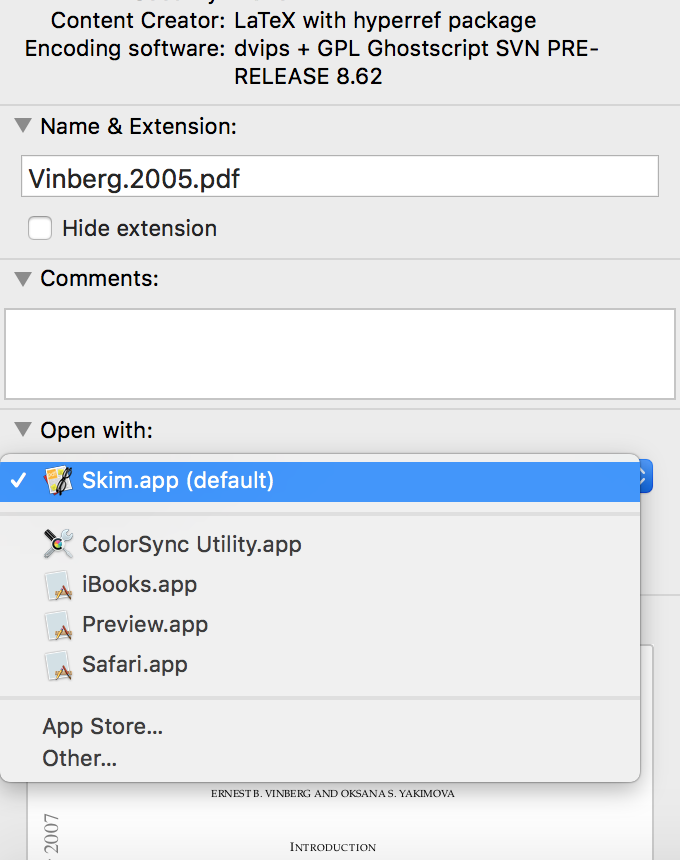Click the ColorSync Utility wrench icon
This screenshot has height=860, width=680.
pyautogui.click(x=58, y=544)
